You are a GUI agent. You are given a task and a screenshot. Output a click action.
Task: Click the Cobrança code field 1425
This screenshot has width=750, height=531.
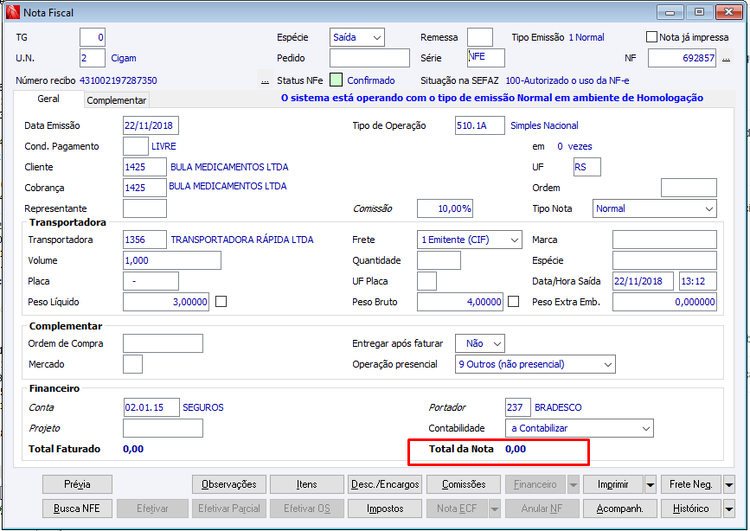pyautogui.click(x=145, y=188)
